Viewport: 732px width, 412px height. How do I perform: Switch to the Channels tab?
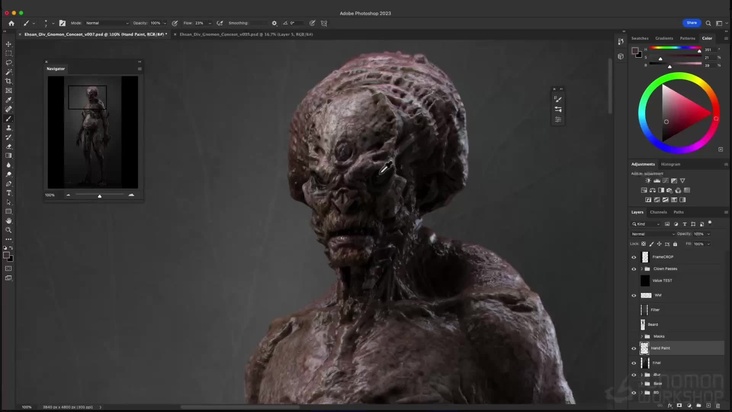tap(658, 212)
